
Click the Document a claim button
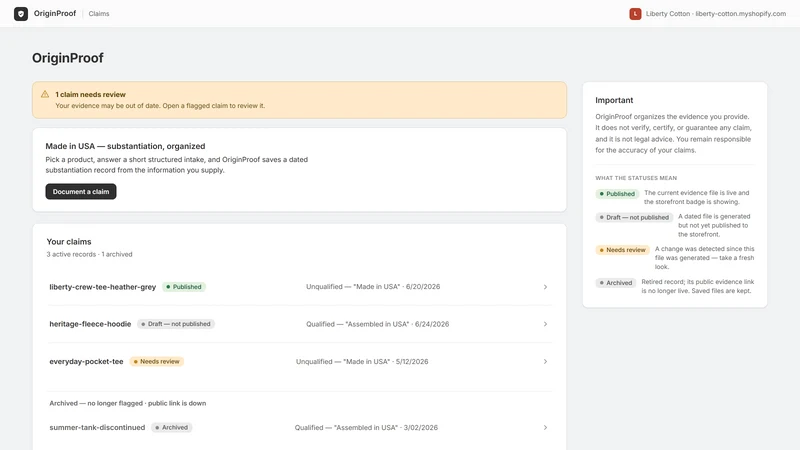click(x=81, y=191)
